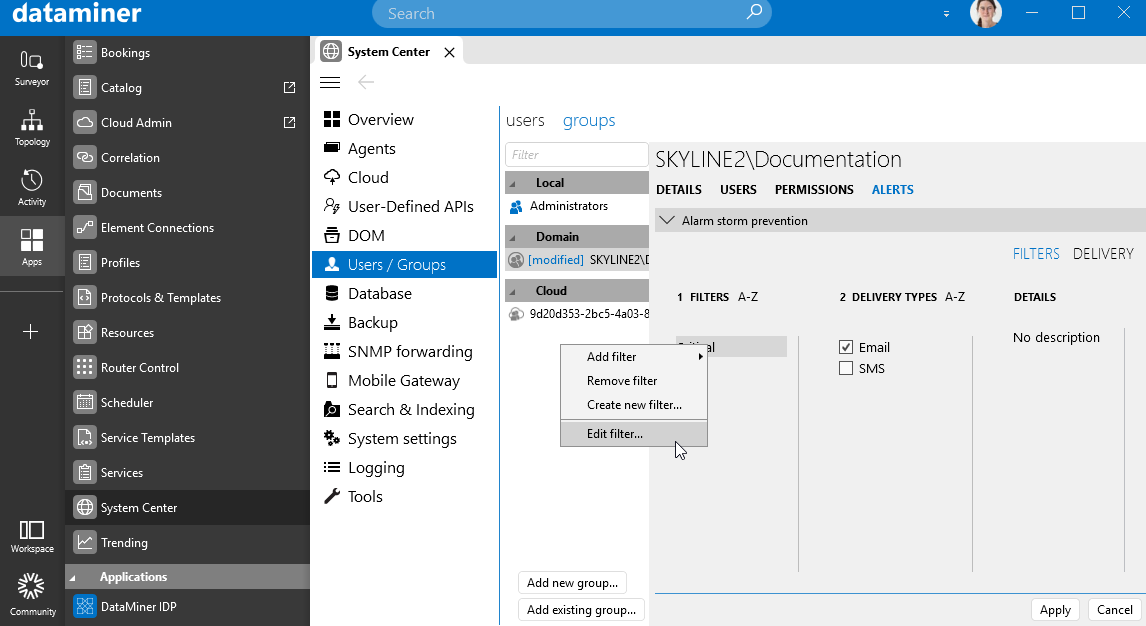
Task: Open the Community sidebar icon
Action: tap(31, 594)
